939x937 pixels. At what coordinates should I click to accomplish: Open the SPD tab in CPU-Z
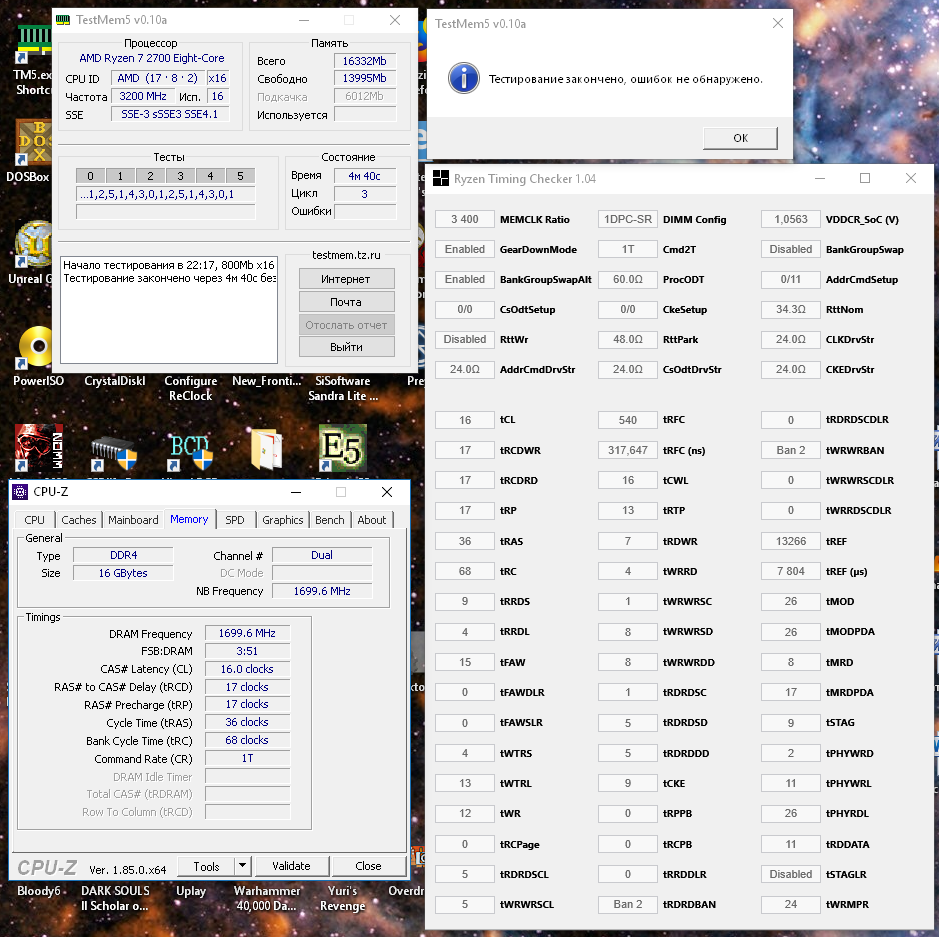pos(235,520)
